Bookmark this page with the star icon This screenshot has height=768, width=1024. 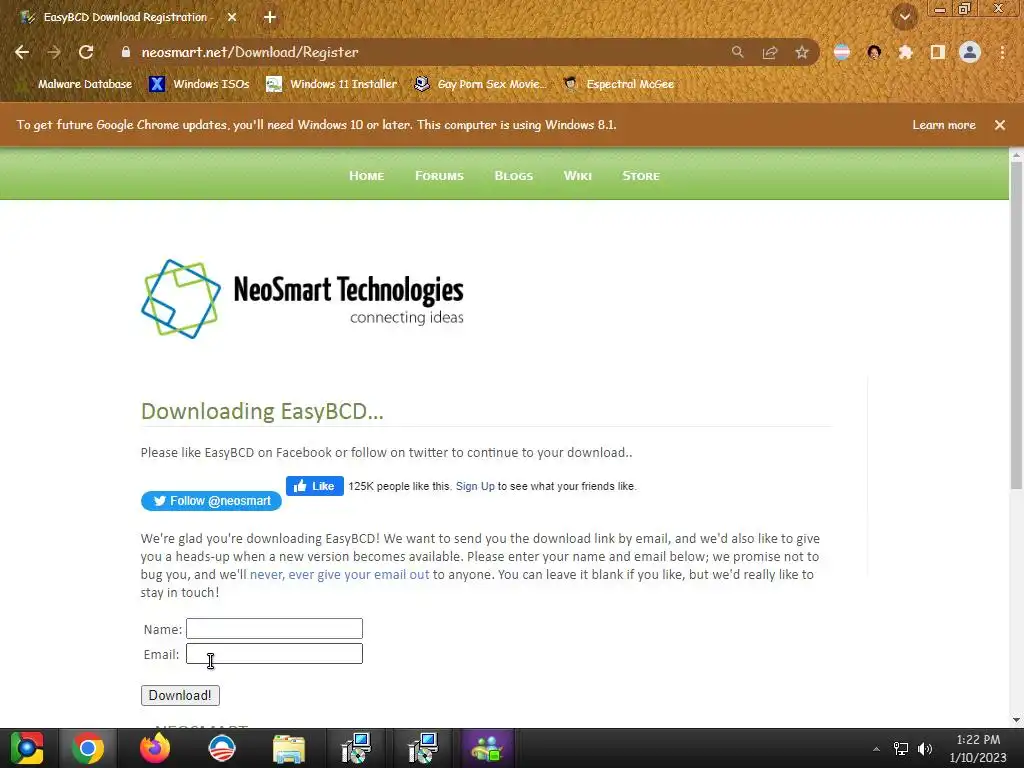[x=802, y=52]
